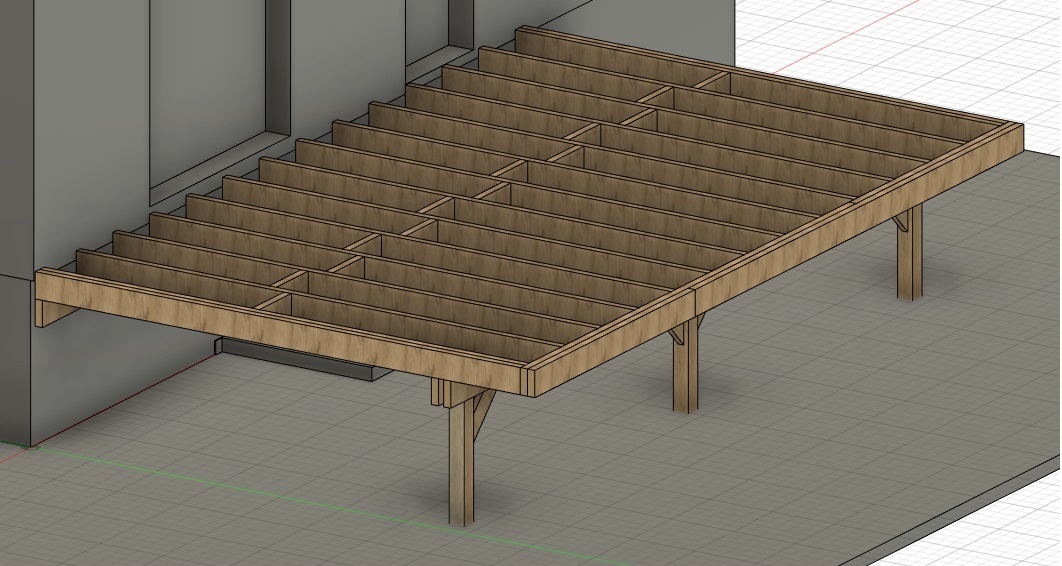The height and width of the screenshot is (566, 1062).
Task: Select the middle support post under the deck beam
Action: click(685, 366)
